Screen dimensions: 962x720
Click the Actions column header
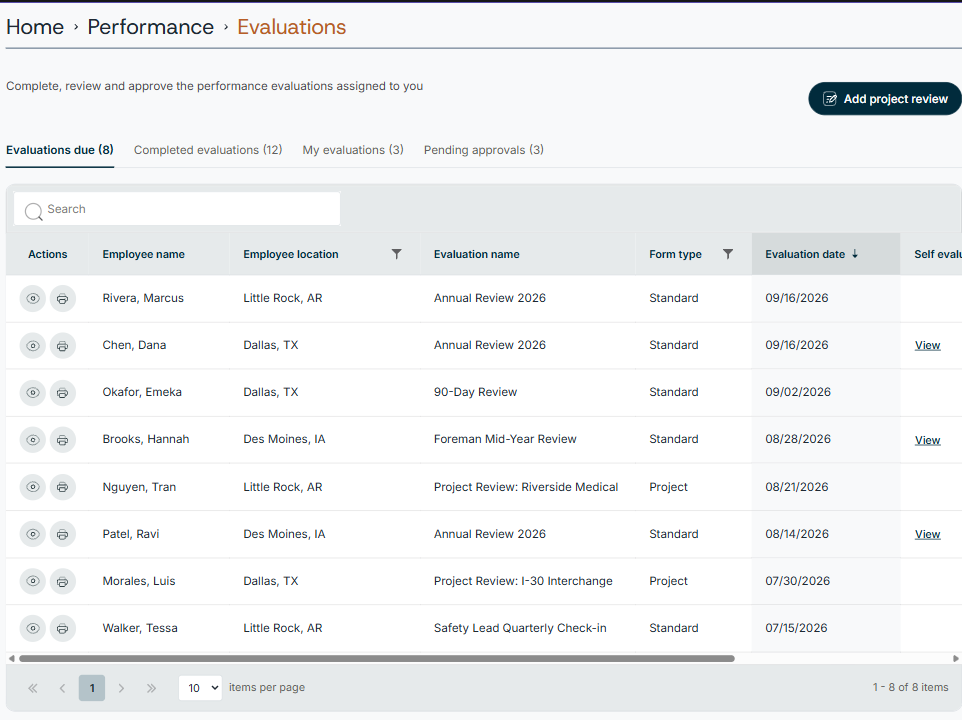[x=47, y=254]
